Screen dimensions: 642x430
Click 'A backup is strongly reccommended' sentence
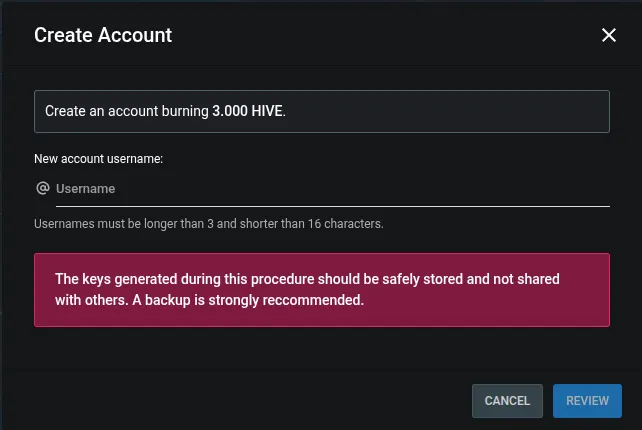248,300
